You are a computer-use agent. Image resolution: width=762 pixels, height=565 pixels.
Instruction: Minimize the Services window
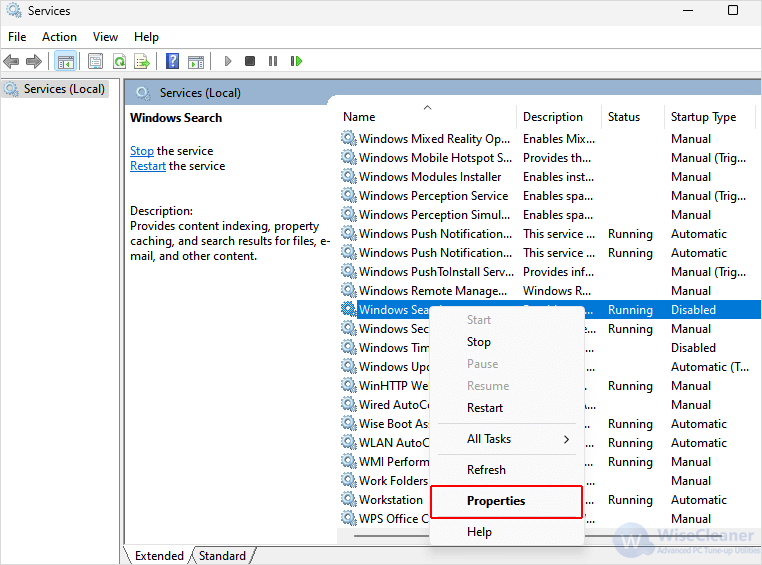click(688, 10)
